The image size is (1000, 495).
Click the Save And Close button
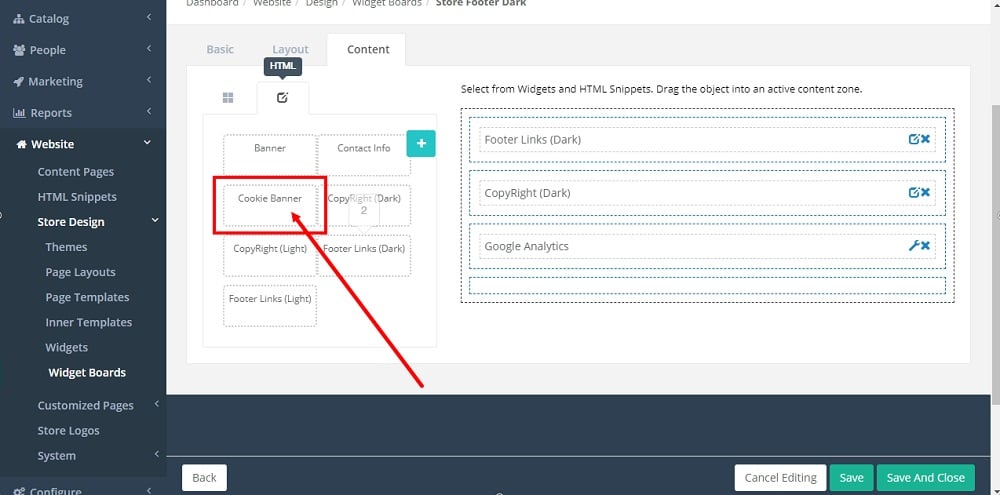pyautogui.click(x=925, y=478)
